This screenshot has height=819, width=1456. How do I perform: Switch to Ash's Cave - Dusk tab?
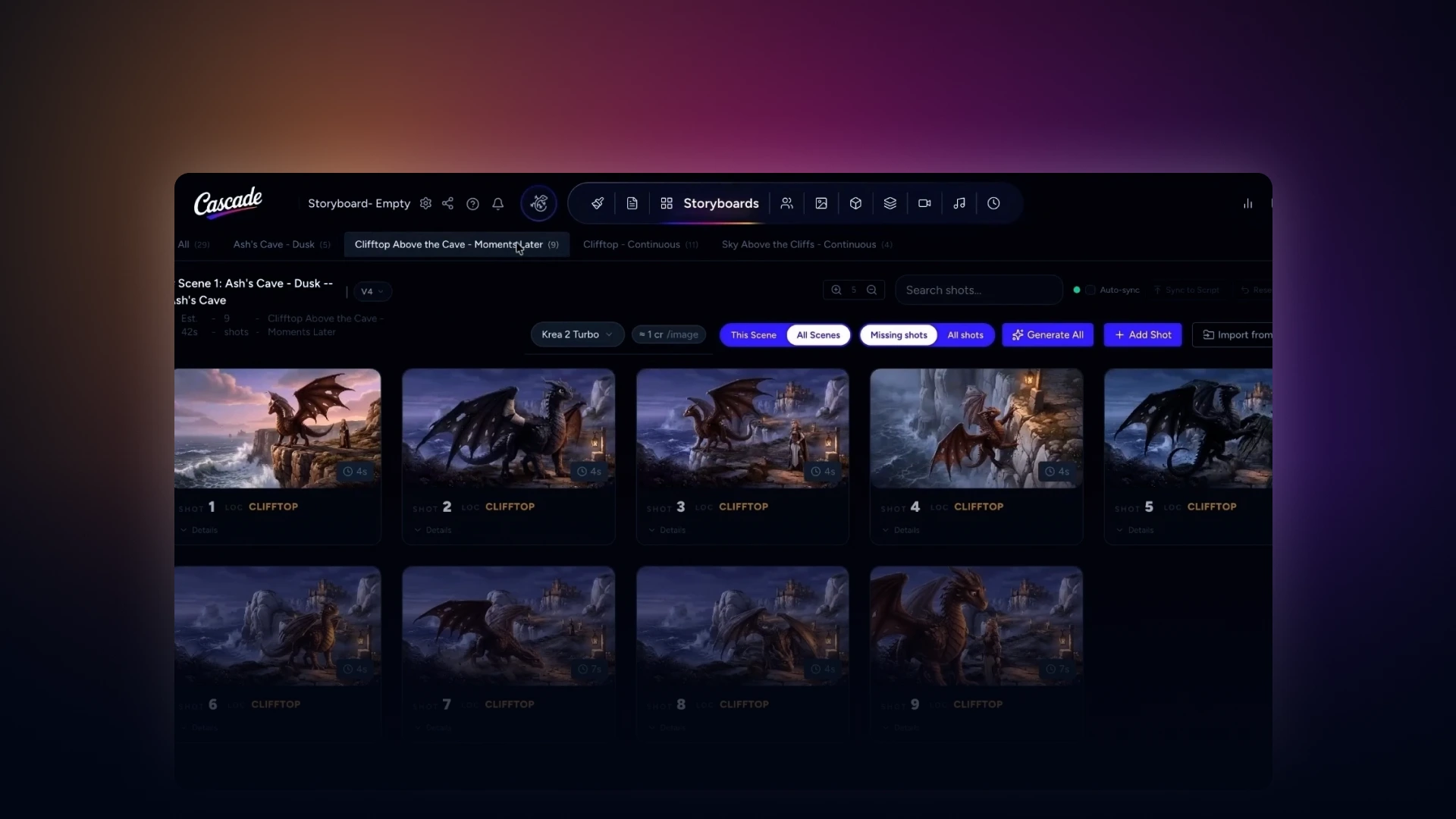pyautogui.click(x=281, y=244)
